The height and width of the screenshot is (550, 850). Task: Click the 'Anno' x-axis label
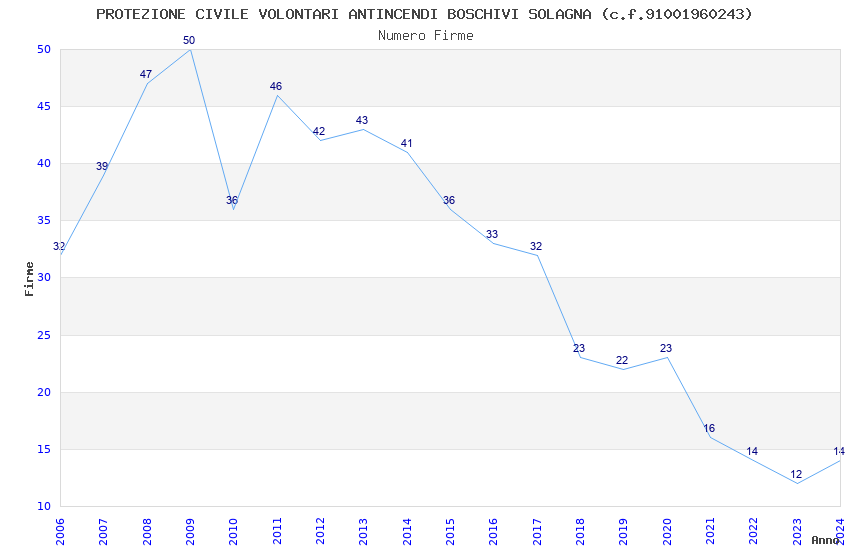(825, 540)
